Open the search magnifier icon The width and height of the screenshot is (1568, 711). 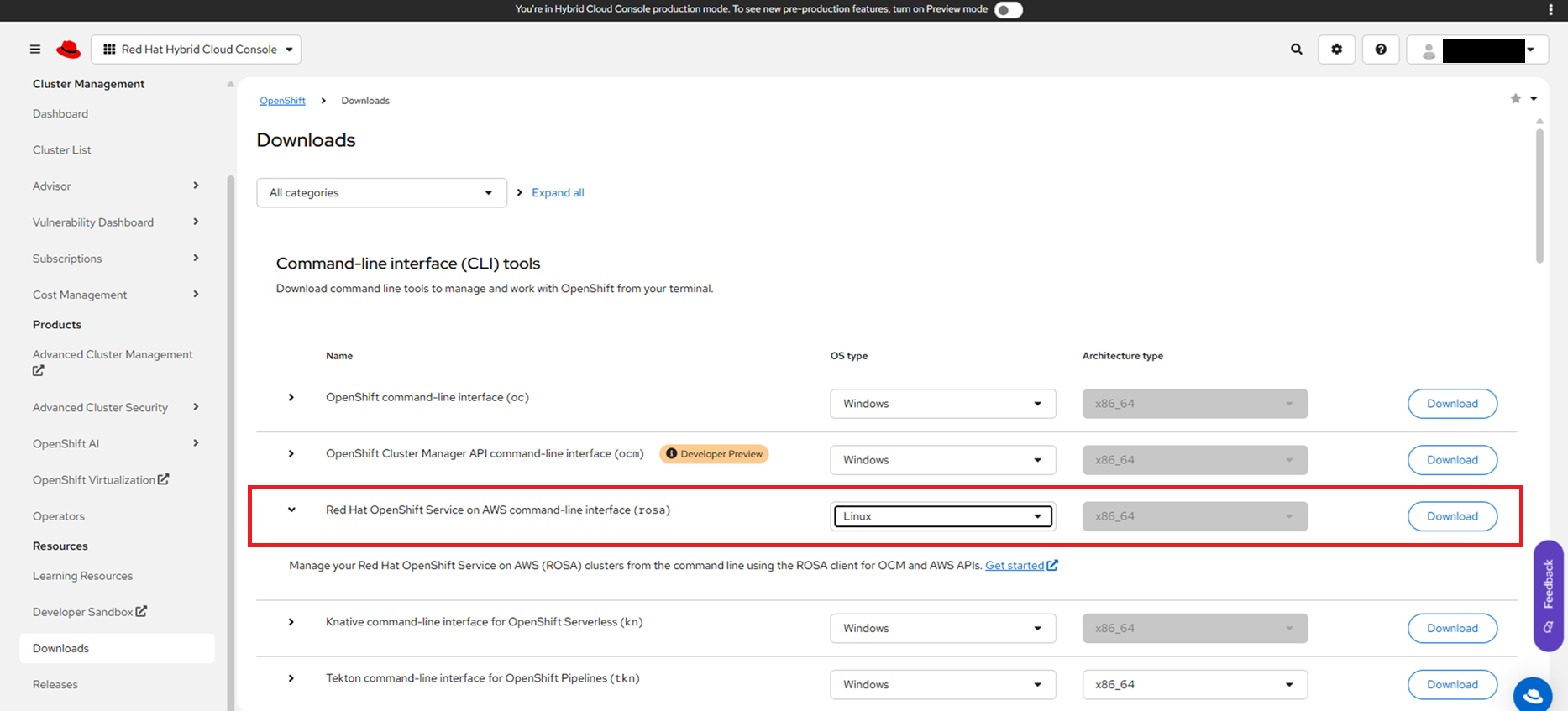(1297, 50)
